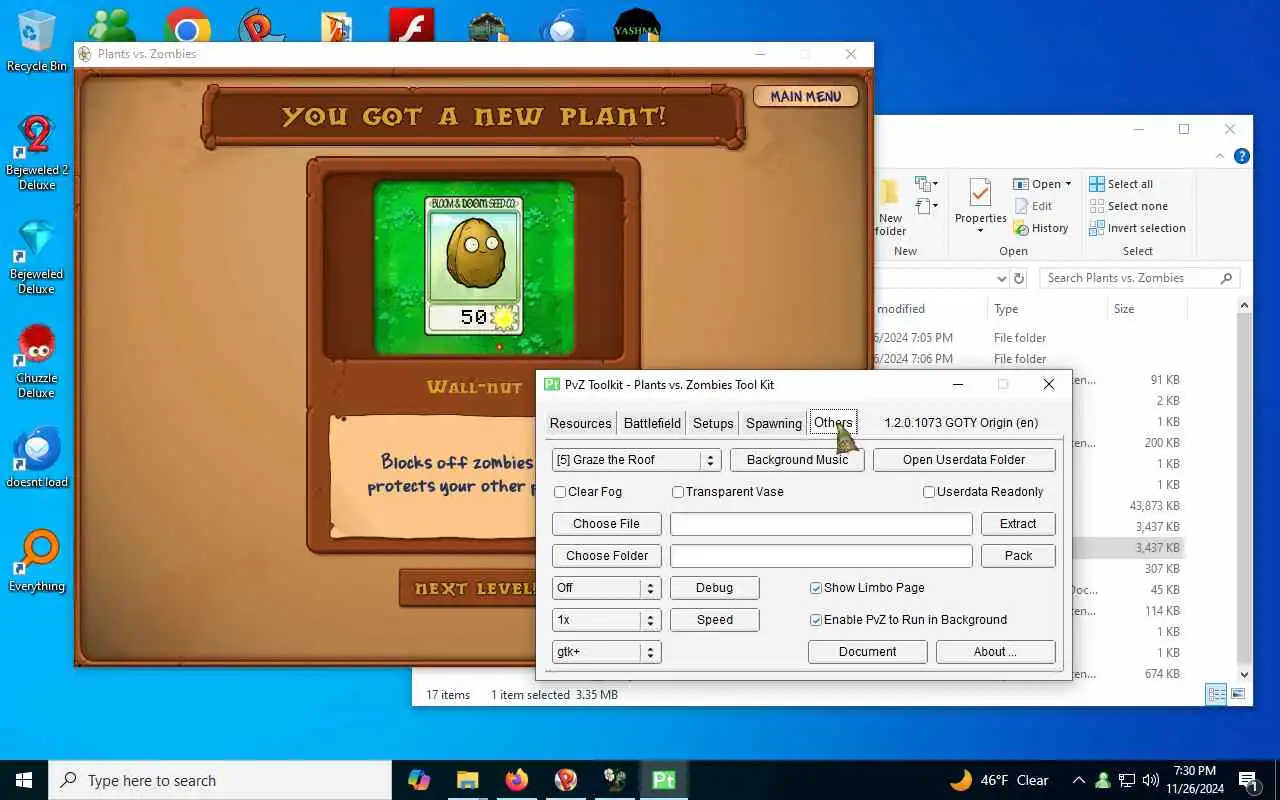
Task: Switch to the Resources tab
Action: [x=580, y=423]
